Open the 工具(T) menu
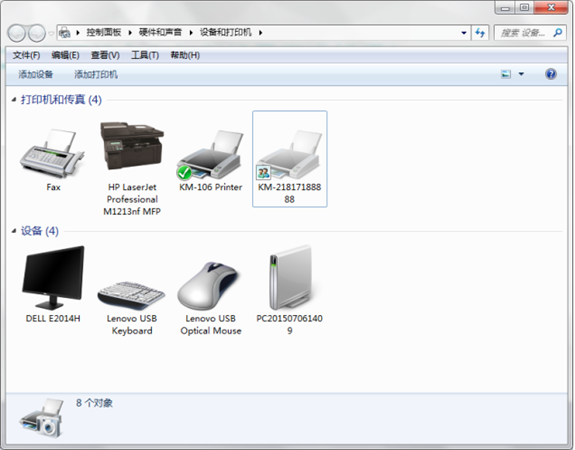The width and height of the screenshot is (575, 450). click(145, 55)
